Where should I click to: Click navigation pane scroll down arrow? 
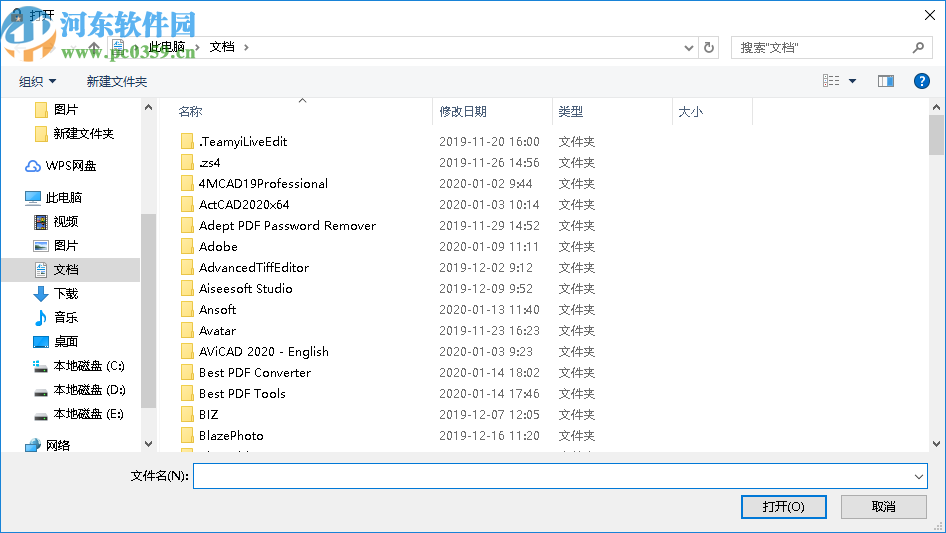tap(148, 444)
